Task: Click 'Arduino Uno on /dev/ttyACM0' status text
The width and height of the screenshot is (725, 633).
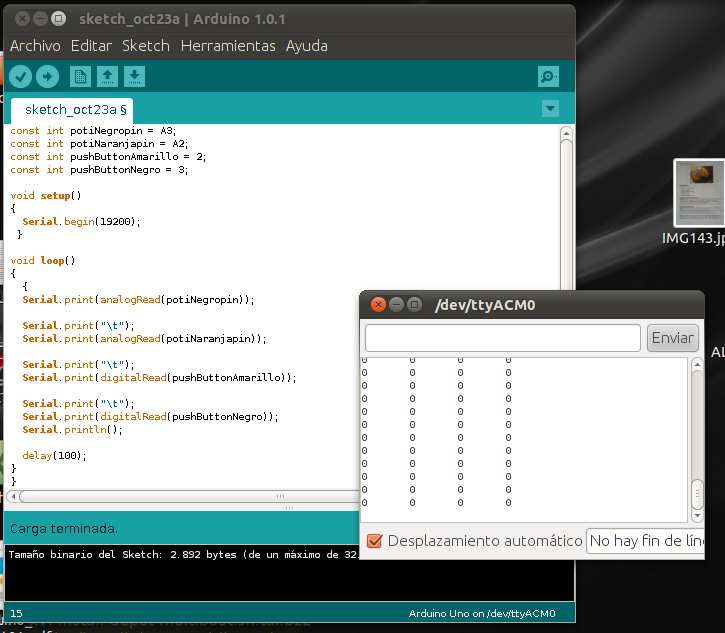Action: 482,614
